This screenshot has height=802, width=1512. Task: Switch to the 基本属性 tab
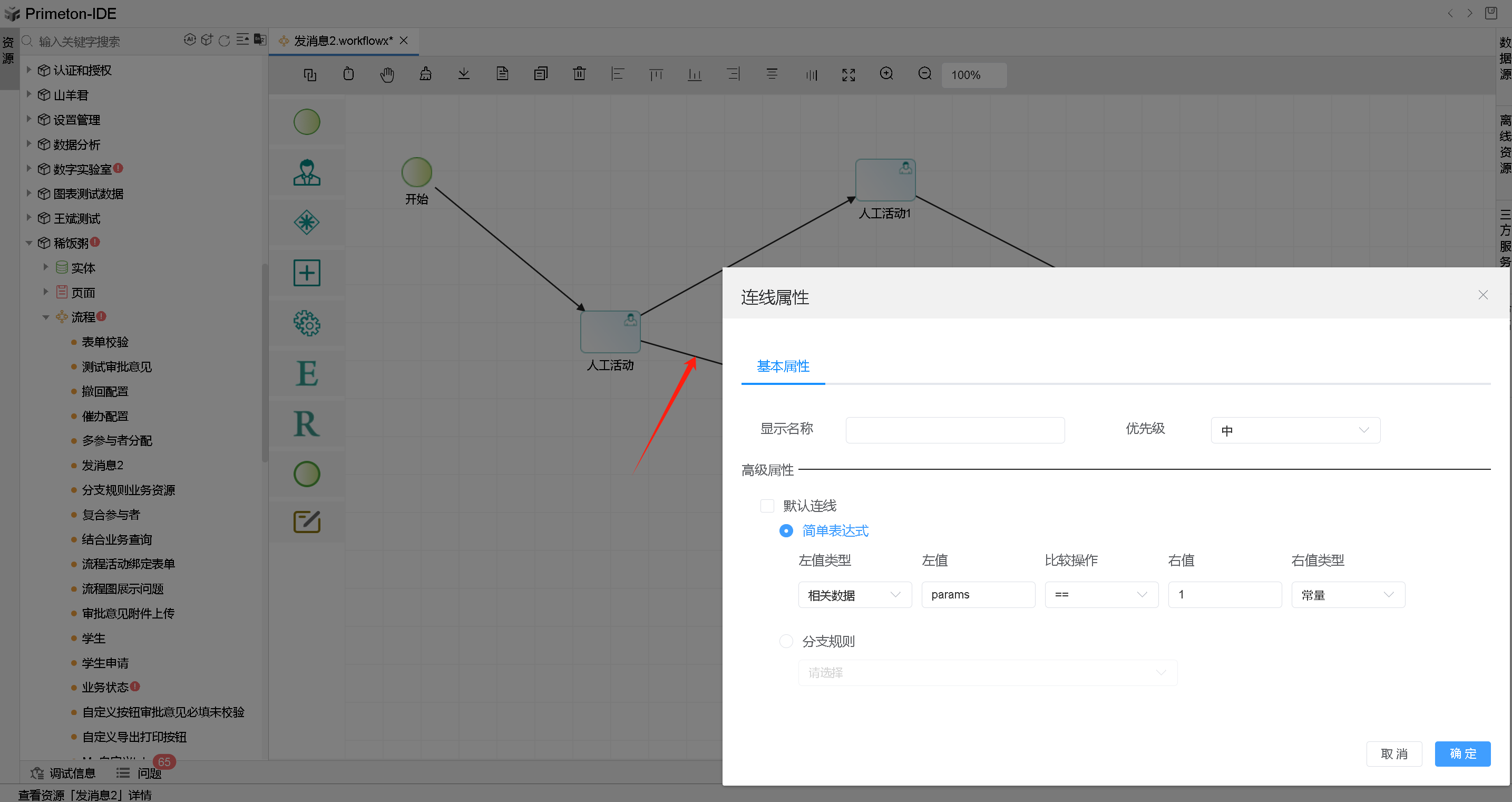click(783, 366)
